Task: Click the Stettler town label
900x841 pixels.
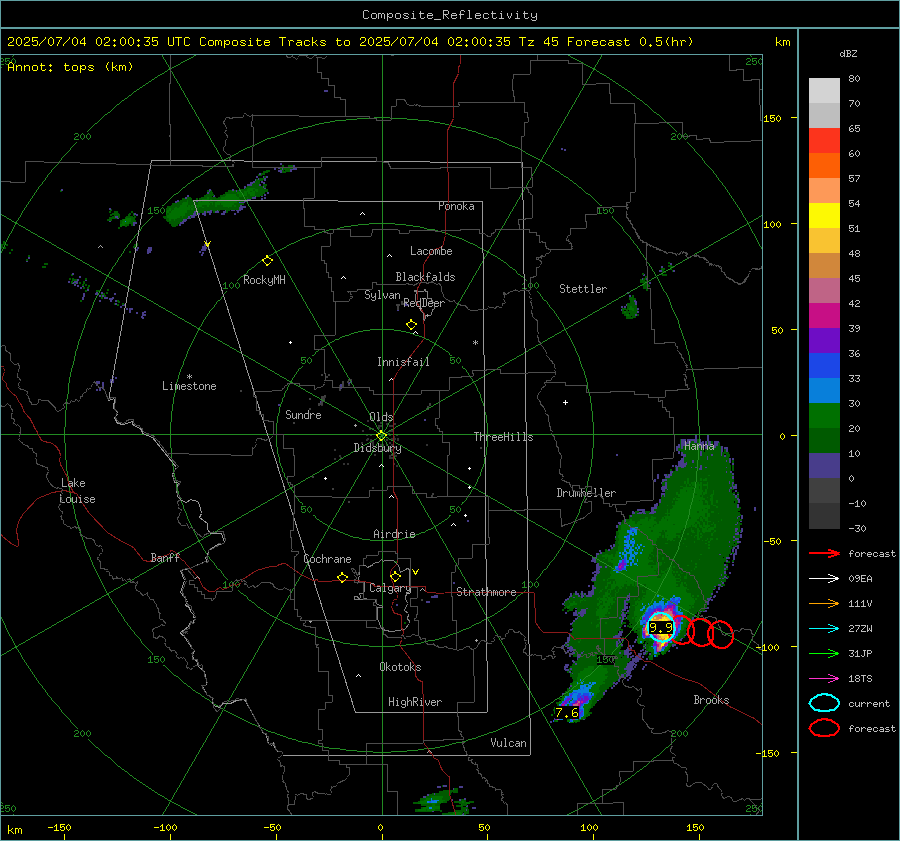Action: tap(583, 289)
